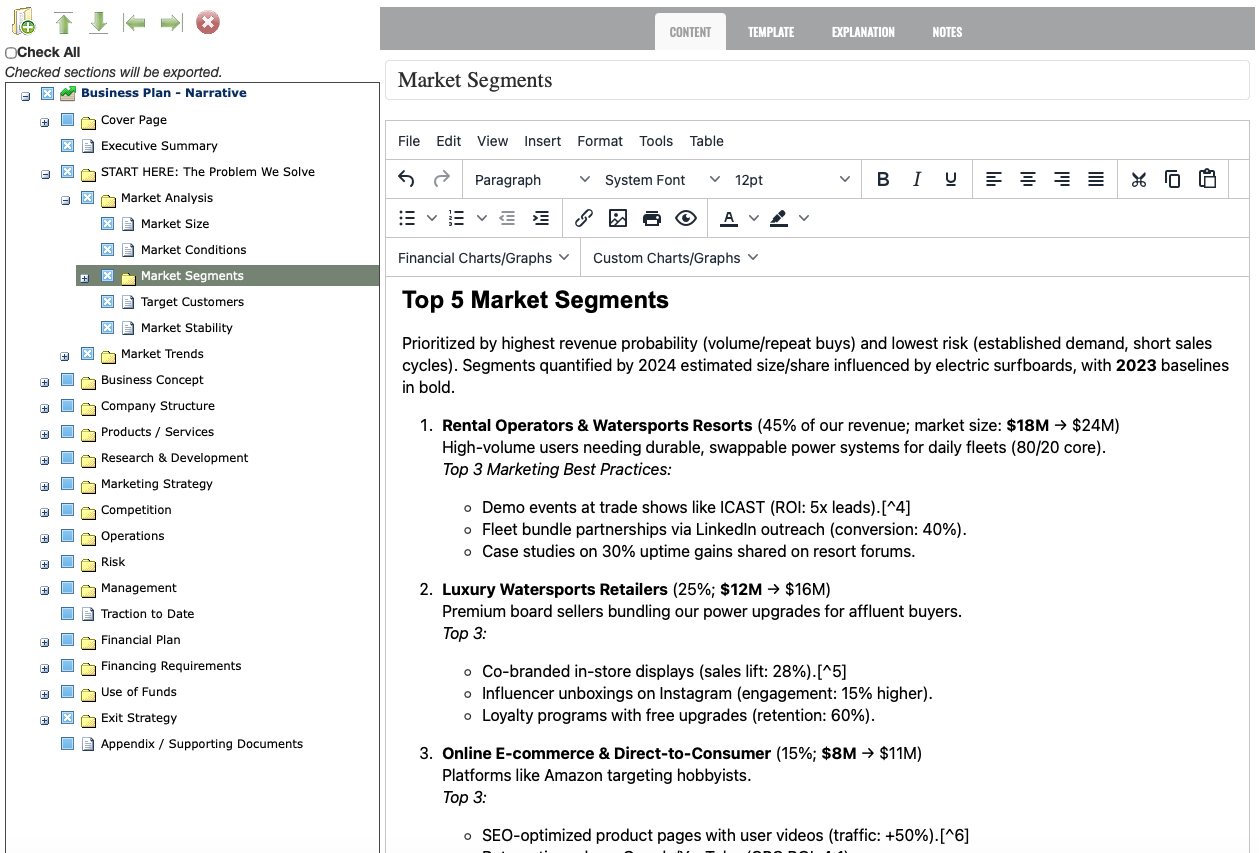Center align the text
The height and width of the screenshot is (853, 1259).
click(1028, 179)
